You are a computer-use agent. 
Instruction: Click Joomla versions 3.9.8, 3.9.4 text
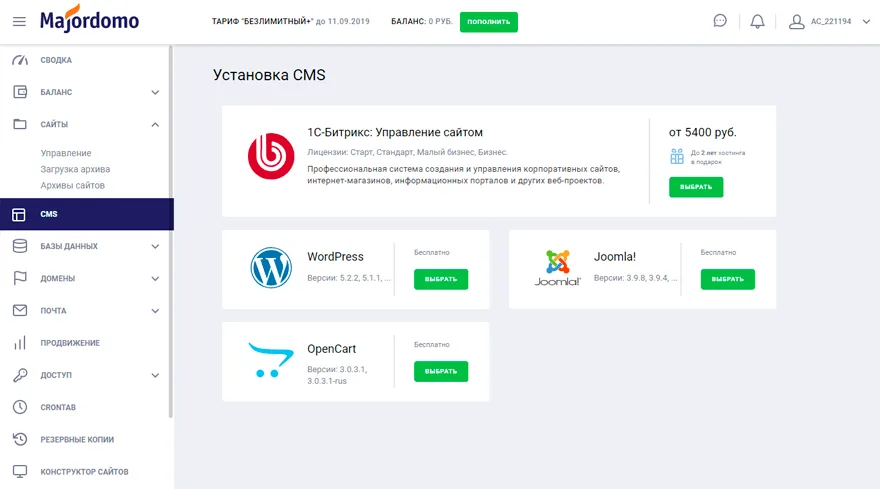[x=635, y=278]
